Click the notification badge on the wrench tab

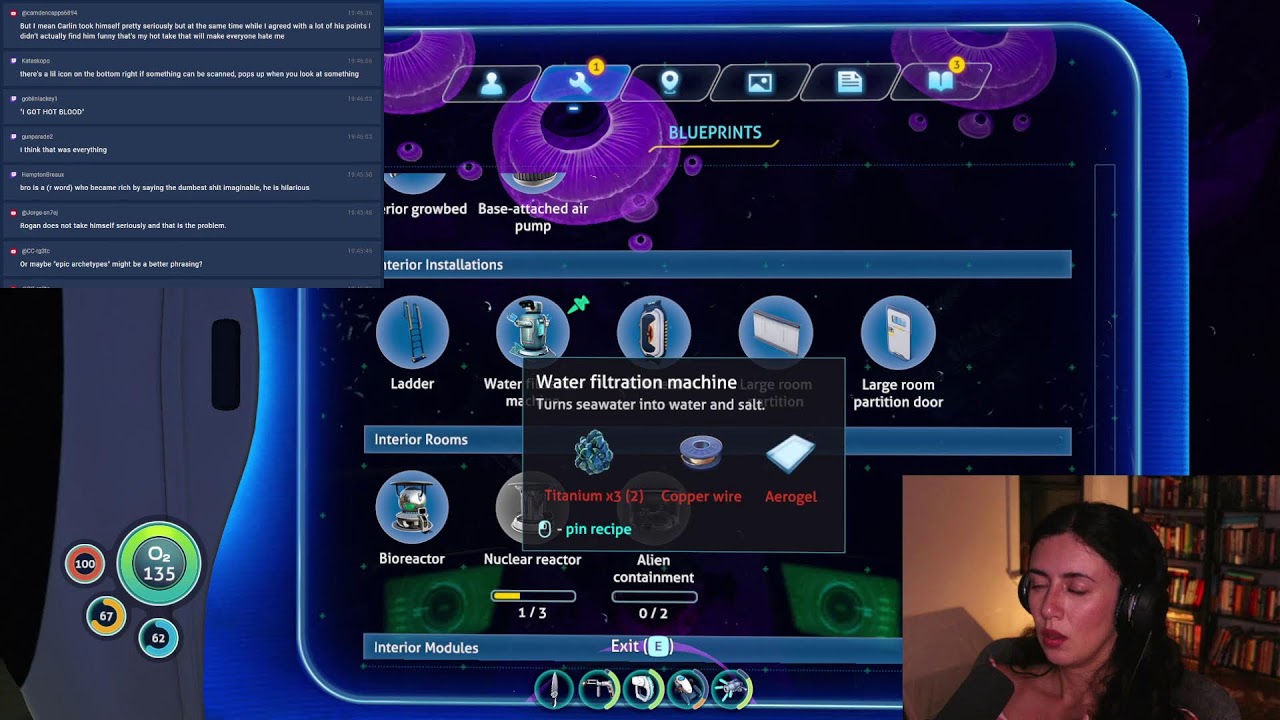(596, 67)
